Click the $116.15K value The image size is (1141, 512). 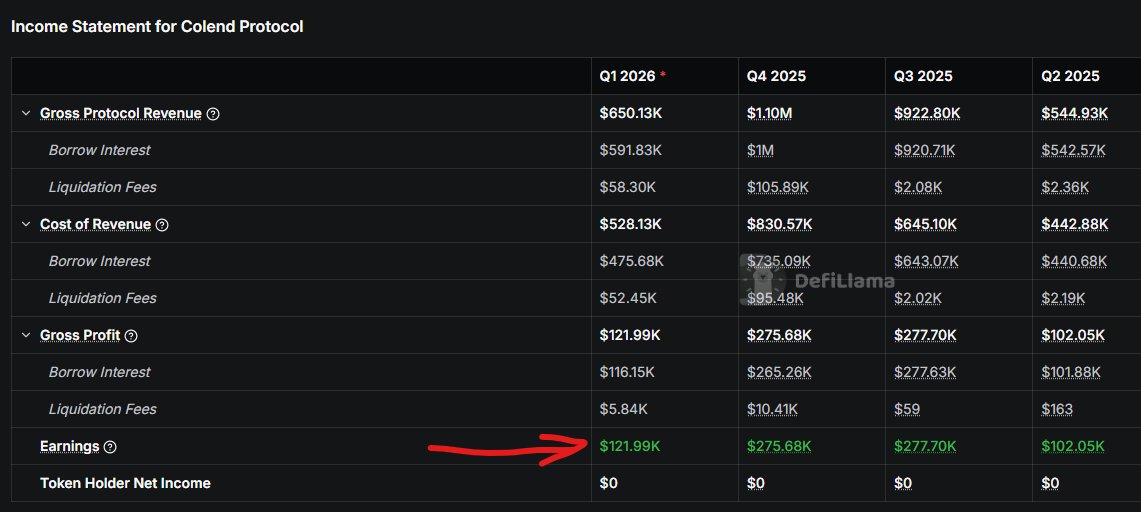click(627, 372)
